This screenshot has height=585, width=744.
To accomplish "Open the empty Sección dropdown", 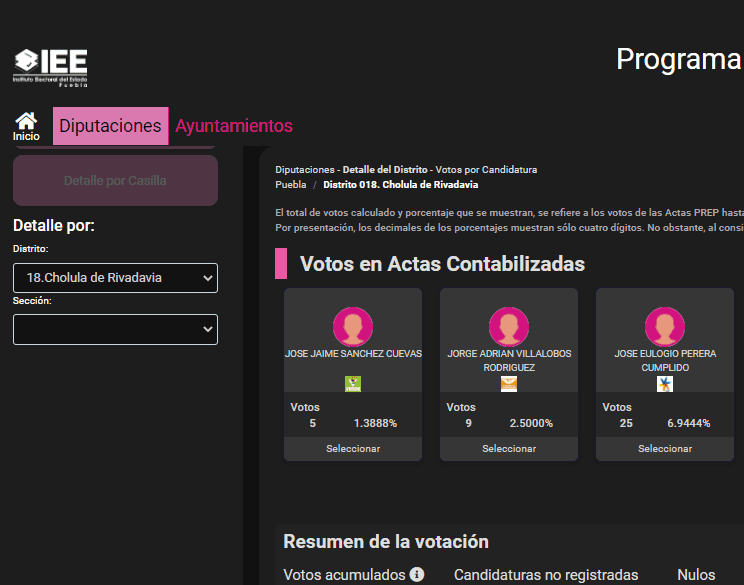I will click(x=115, y=329).
